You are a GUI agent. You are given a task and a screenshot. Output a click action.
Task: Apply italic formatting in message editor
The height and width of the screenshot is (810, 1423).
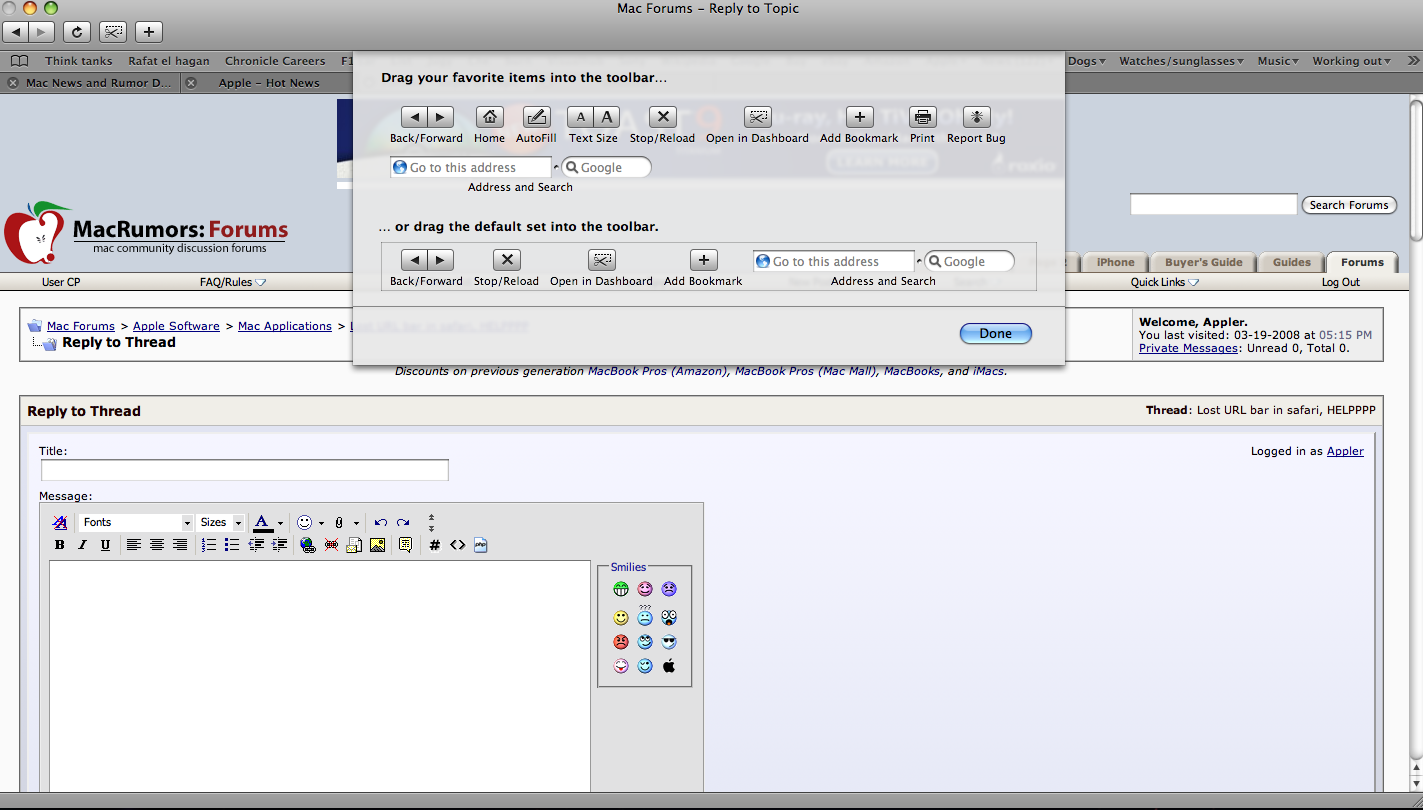tap(82, 545)
